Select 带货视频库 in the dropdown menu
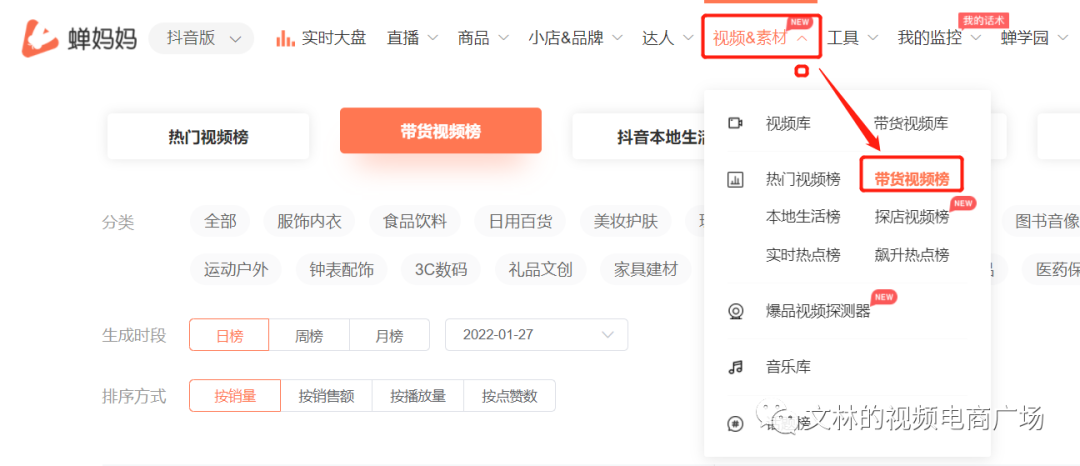 coord(911,124)
